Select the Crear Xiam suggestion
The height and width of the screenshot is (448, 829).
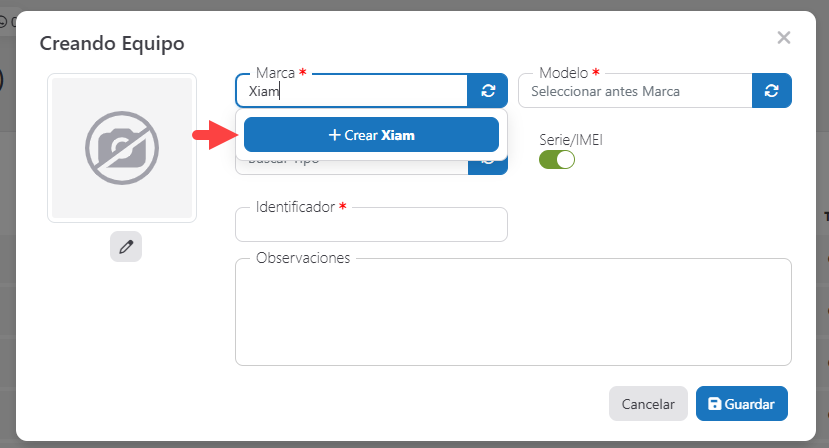click(371, 135)
